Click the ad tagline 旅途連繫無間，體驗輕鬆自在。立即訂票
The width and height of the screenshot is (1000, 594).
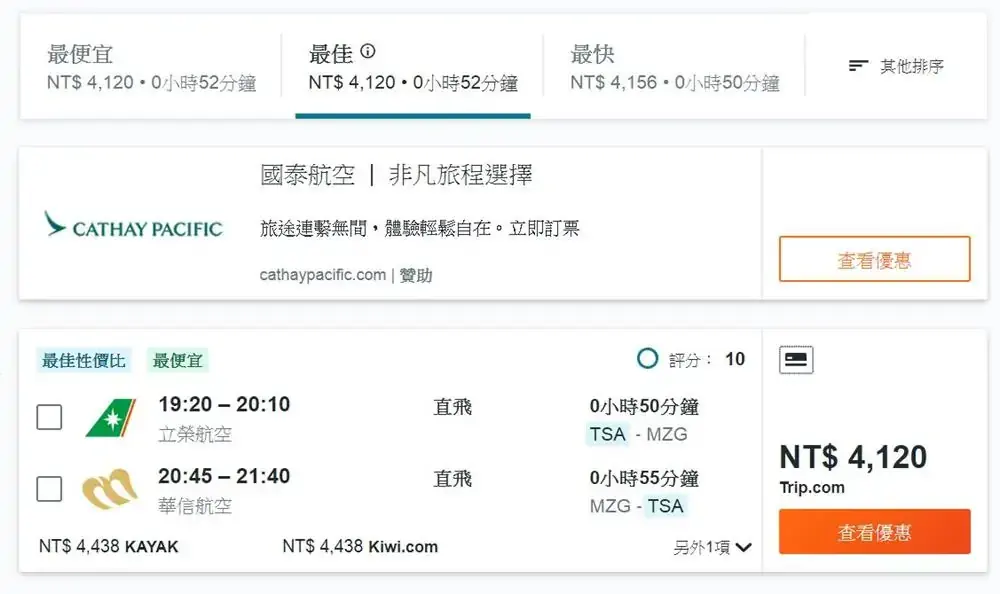pos(419,228)
